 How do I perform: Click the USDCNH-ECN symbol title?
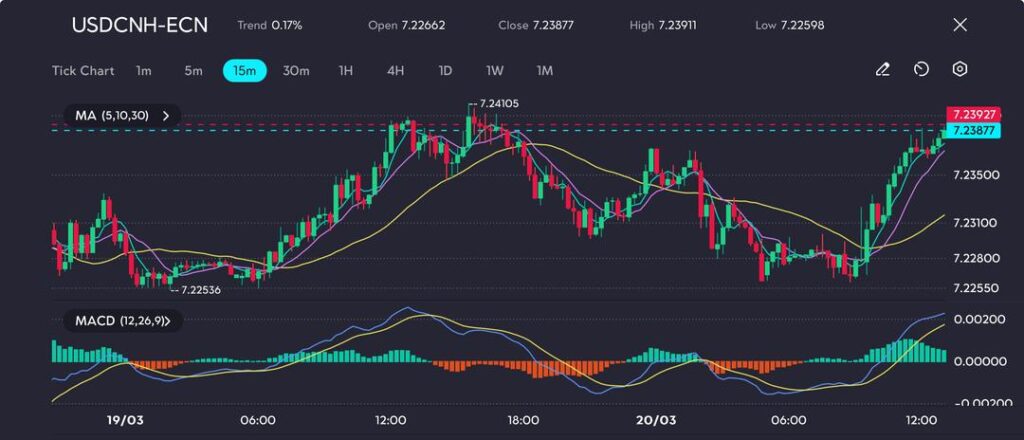pyautogui.click(x=140, y=25)
